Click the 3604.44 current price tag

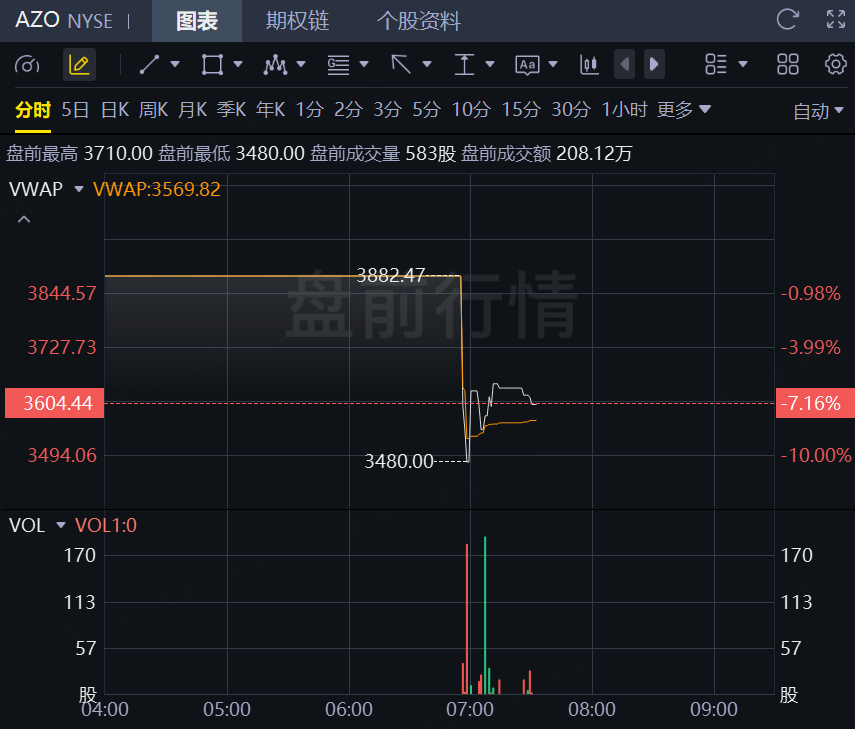(x=55, y=403)
